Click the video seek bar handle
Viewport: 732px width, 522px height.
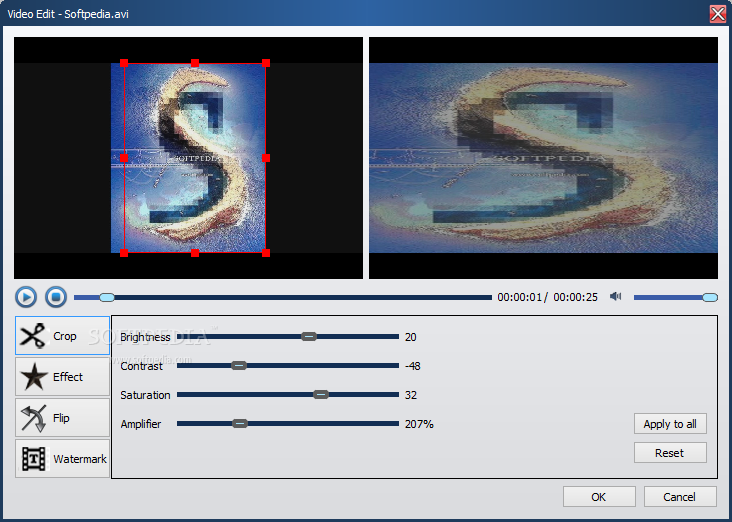coord(107,297)
